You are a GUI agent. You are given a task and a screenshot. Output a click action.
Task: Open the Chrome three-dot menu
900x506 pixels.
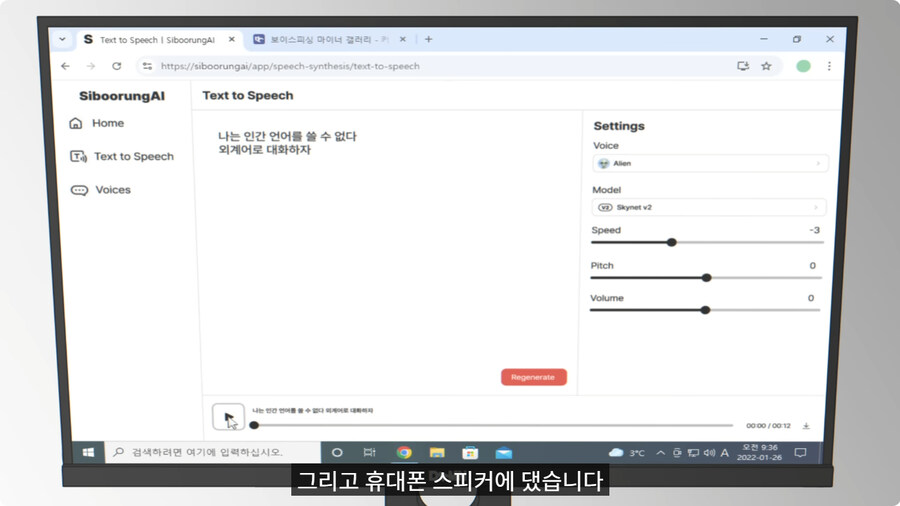[x=829, y=67]
